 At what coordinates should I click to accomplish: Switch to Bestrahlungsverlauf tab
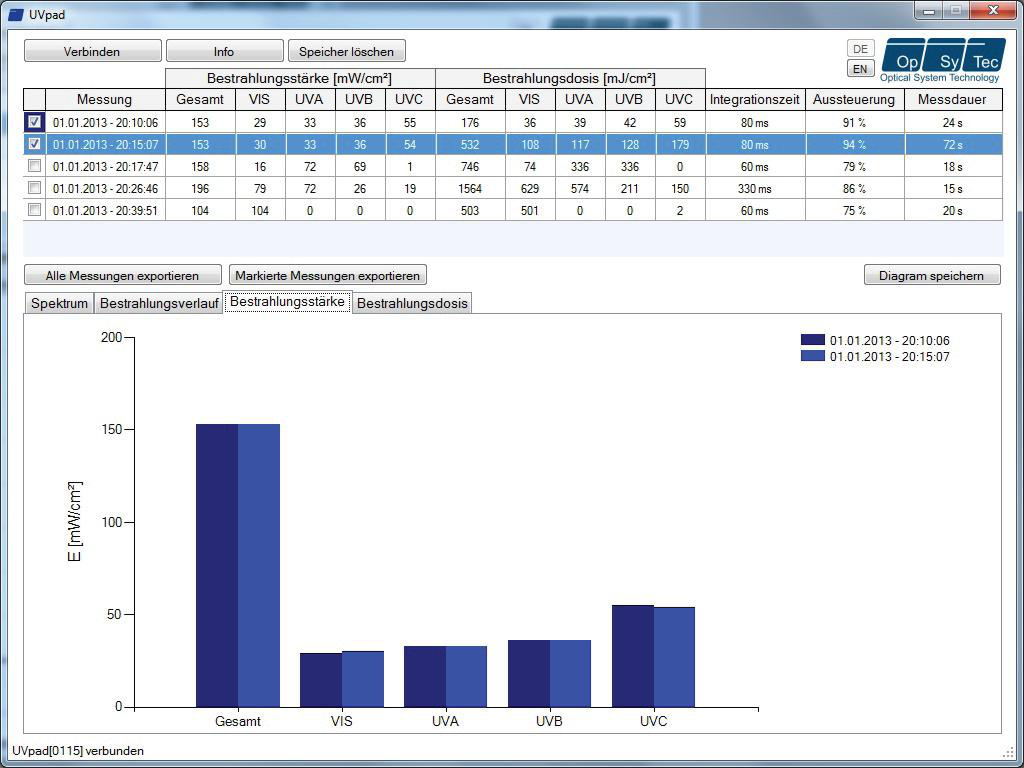[x=159, y=304]
